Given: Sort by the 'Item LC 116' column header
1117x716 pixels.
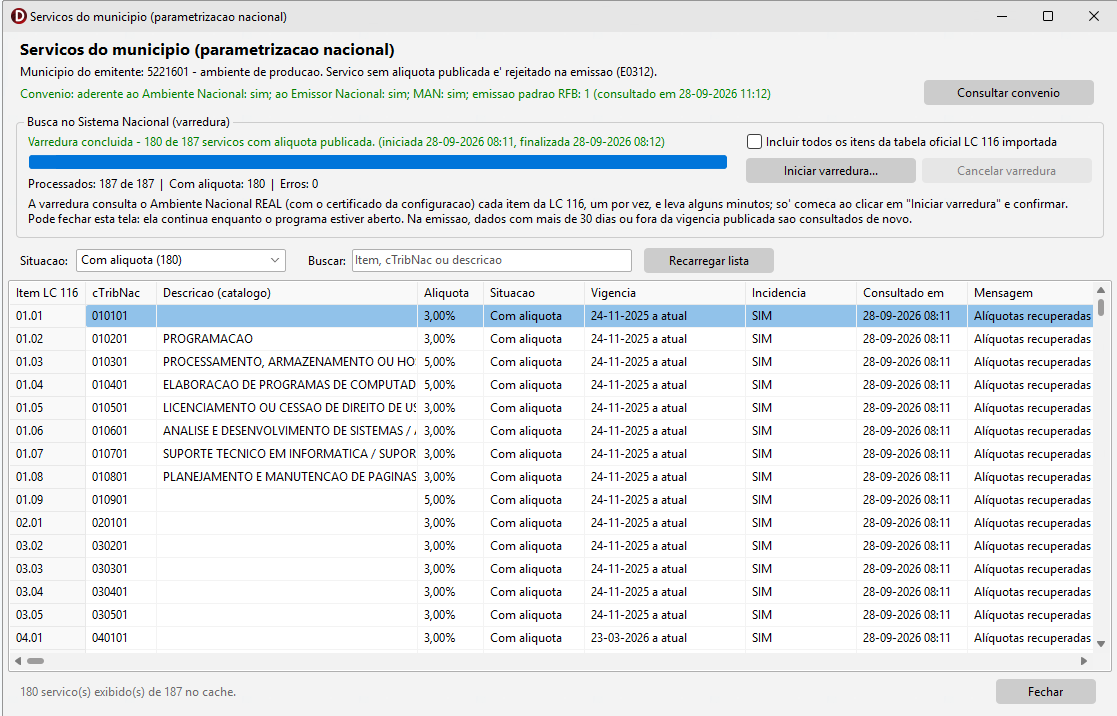Looking at the screenshot, I should click(x=47, y=293).
